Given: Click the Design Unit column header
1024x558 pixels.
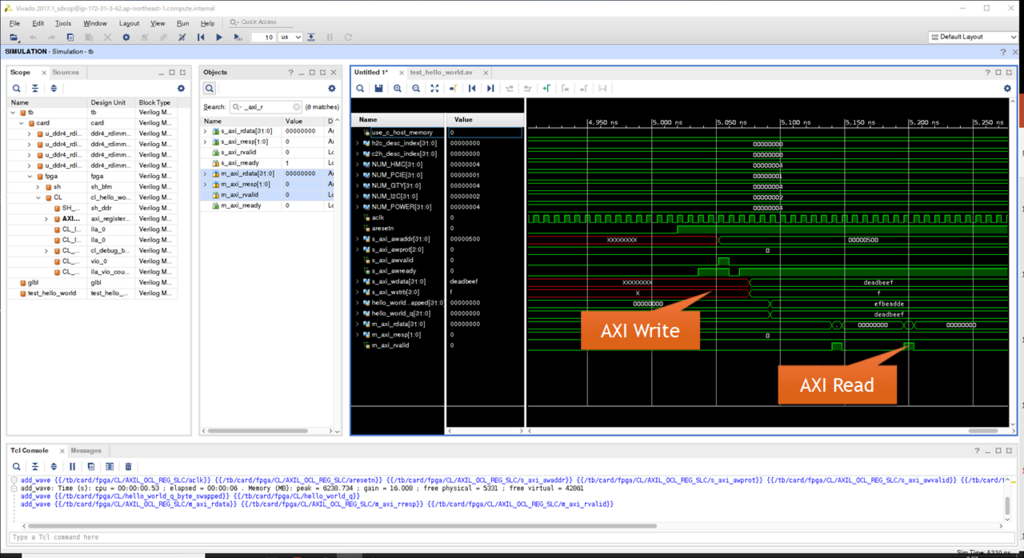Looking at the screenshot, I should pyautogui.click(x=108, y=103).
